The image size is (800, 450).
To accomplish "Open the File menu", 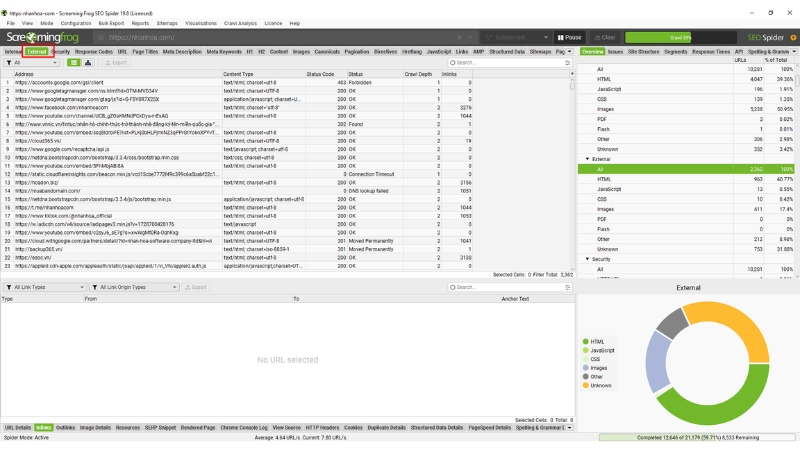I will pyautogui.click(x=11, y=23).
